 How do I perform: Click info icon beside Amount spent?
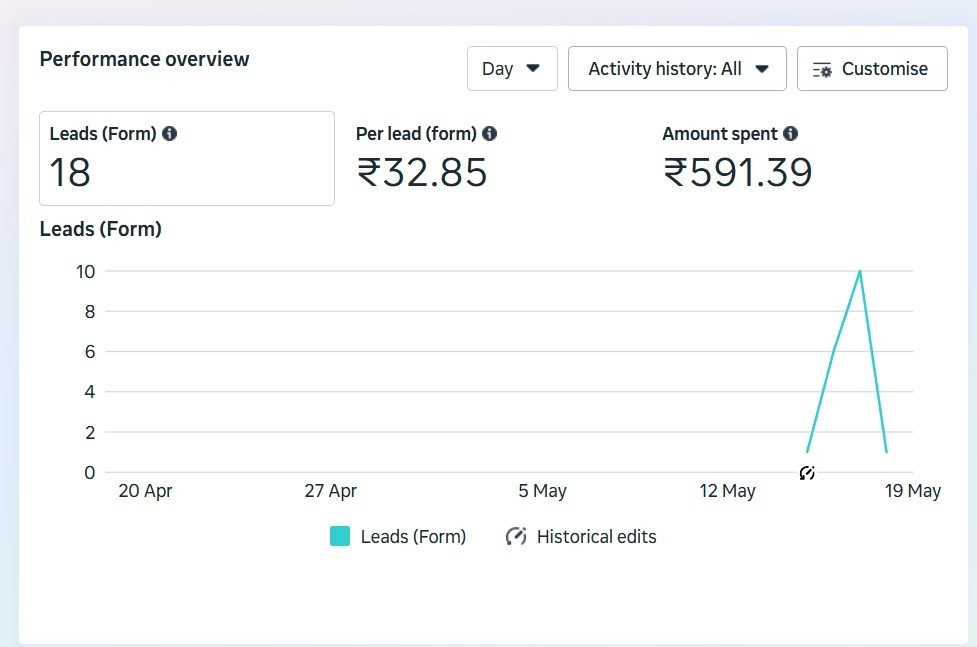pyautogui.click(x=791, y=133)
